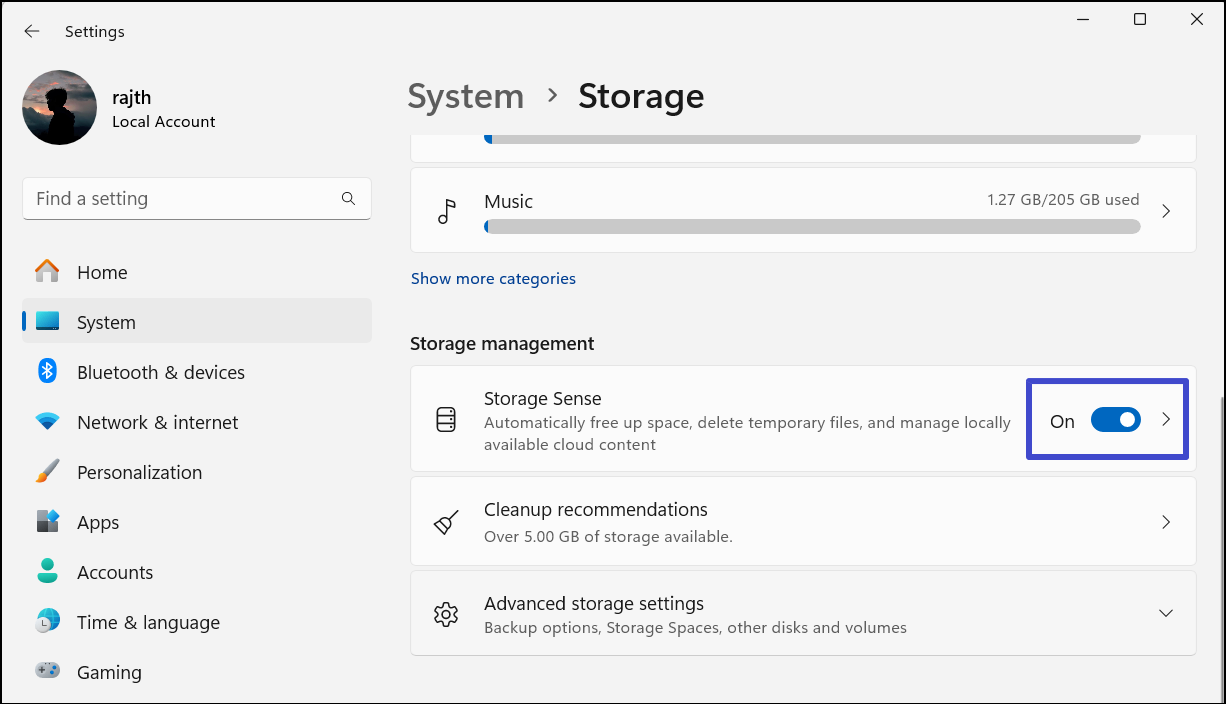The width and height of the screenshot is (1226, 704).
Task: Select the Personalization brush icon
Action: 47,471
